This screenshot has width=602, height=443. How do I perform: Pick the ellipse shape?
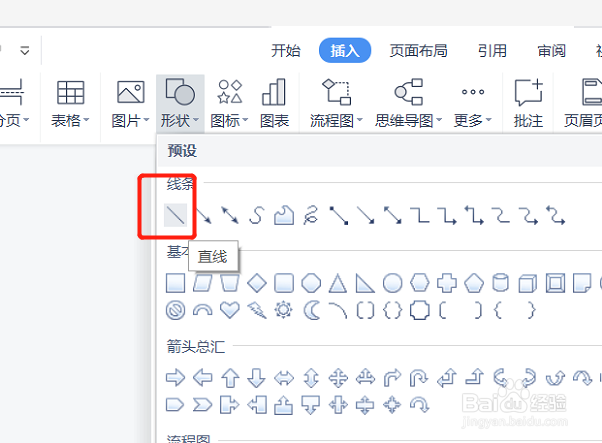(392, 283)
